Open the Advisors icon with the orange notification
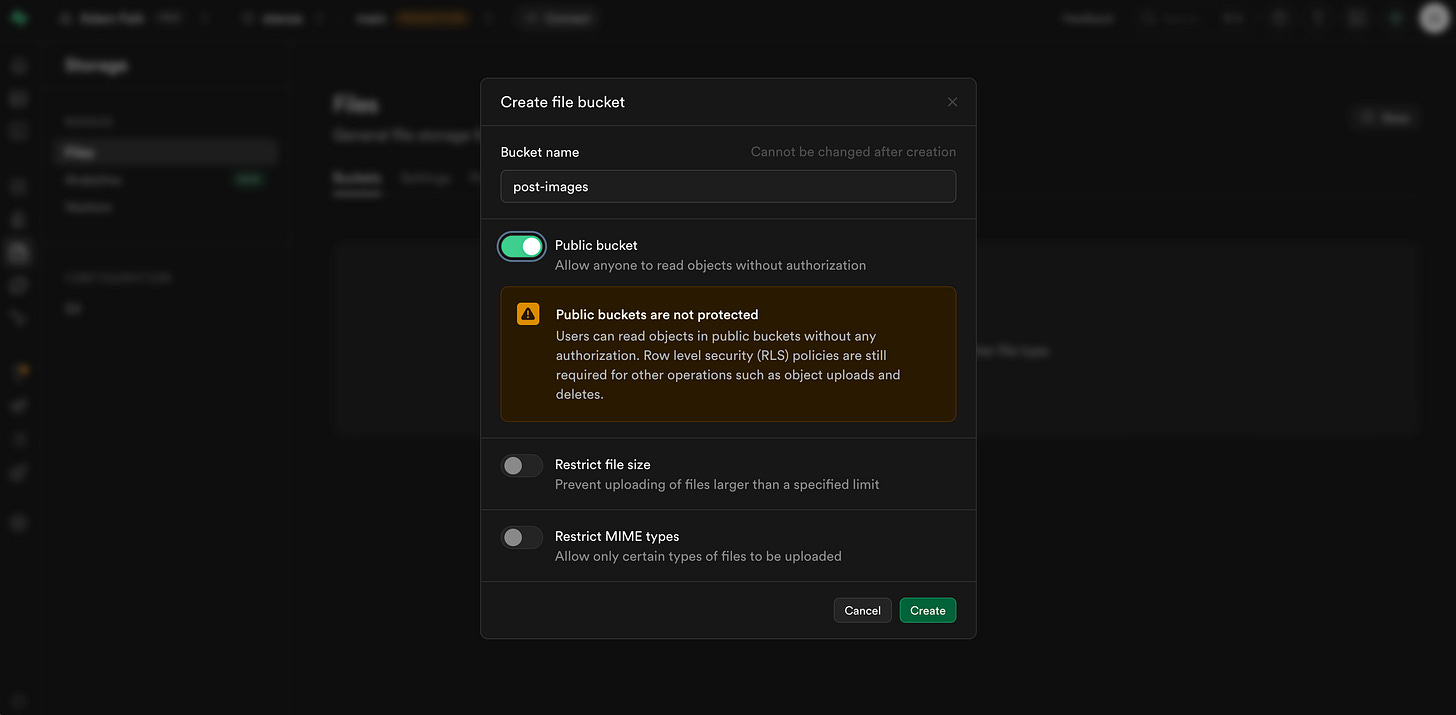 (18, 370)
